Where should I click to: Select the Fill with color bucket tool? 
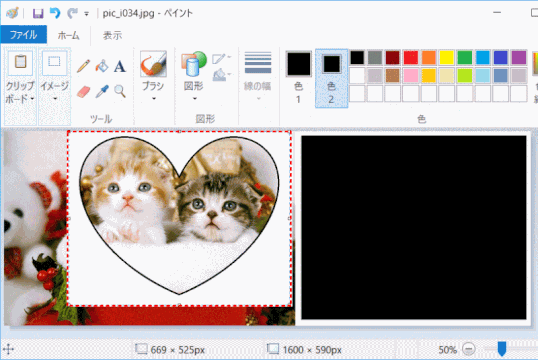[x=102, y=66]
